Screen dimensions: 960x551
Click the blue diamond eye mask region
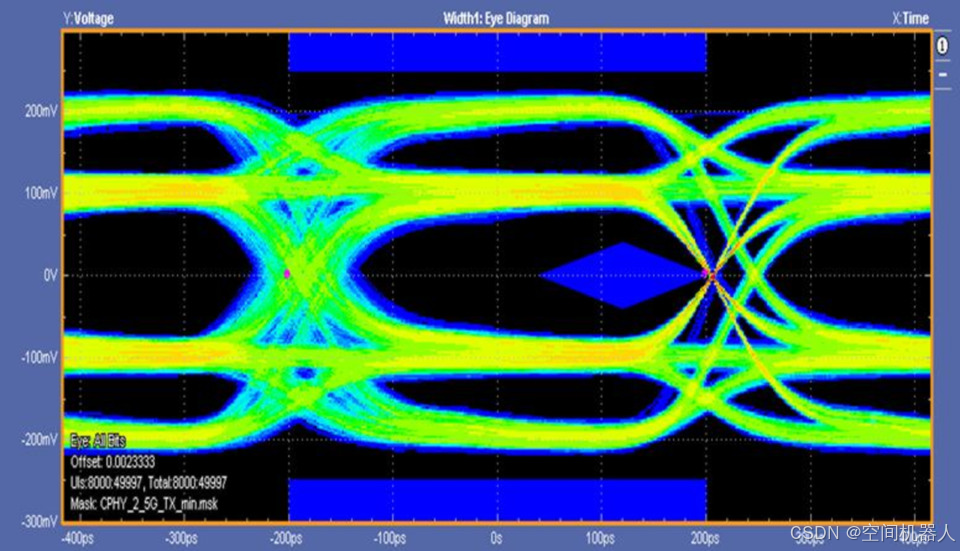(x=623, y=275)
